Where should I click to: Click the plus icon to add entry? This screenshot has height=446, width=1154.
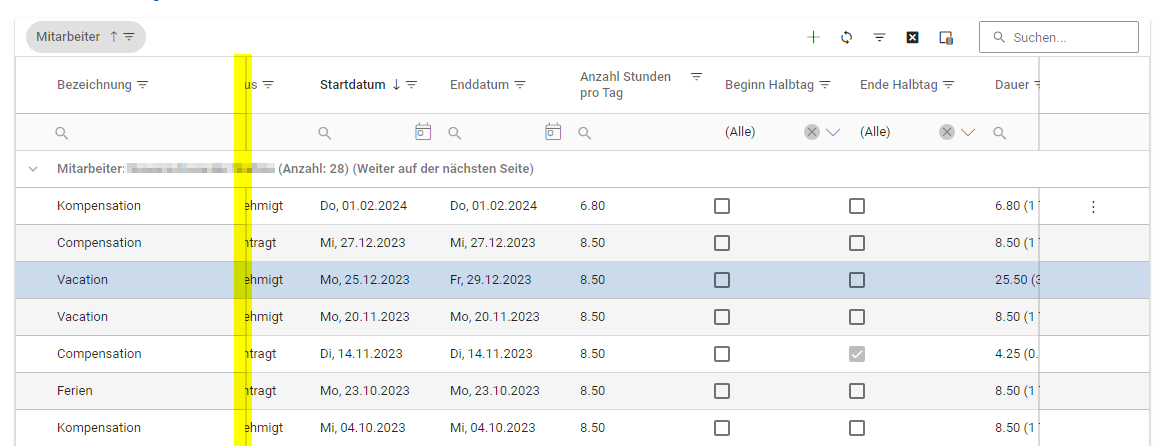point(813,37)
